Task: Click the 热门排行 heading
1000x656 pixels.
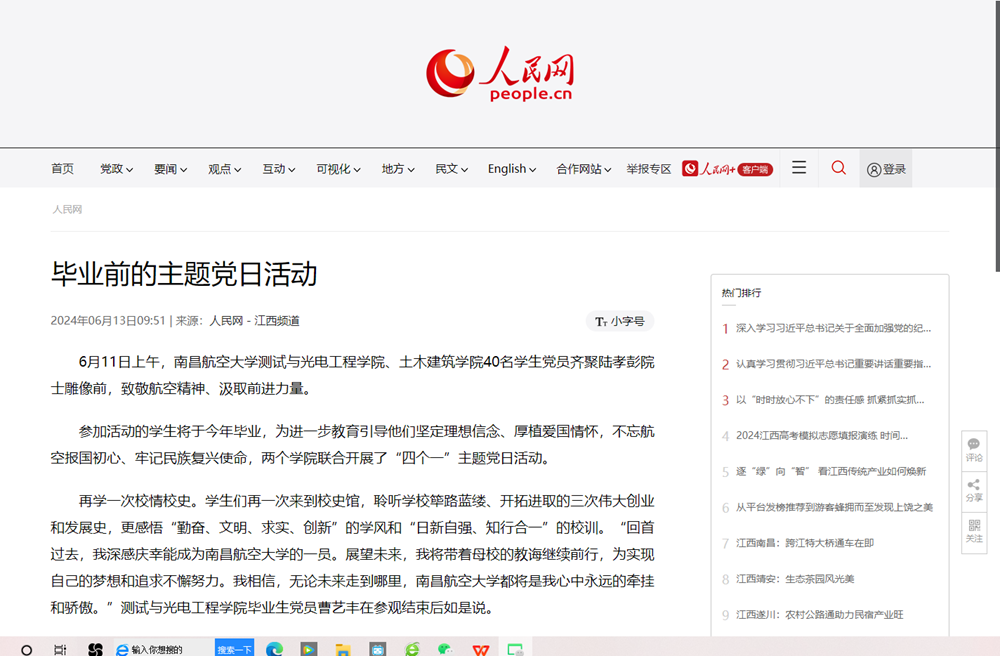Action: point(741,293)
